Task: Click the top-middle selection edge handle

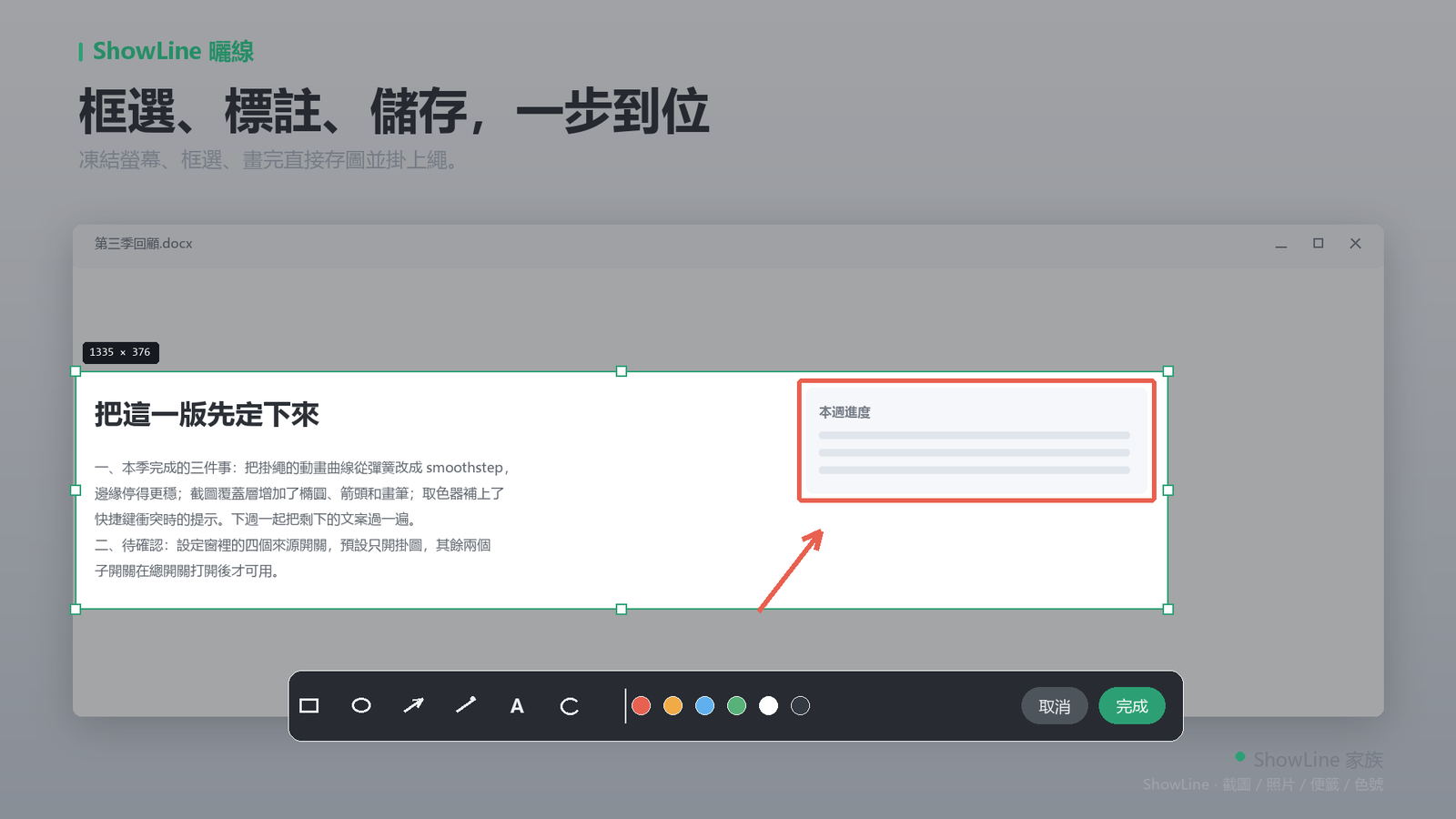Action: click(622, 371)
